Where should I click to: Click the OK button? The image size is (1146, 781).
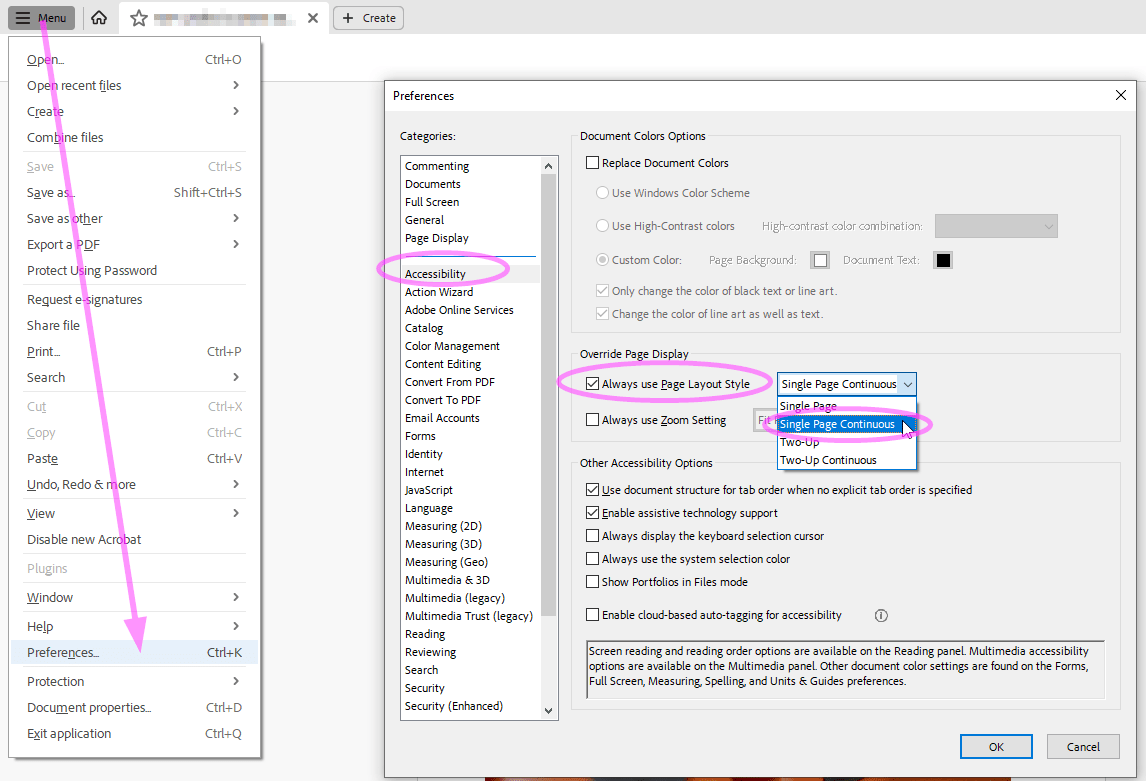coord(996,746)
